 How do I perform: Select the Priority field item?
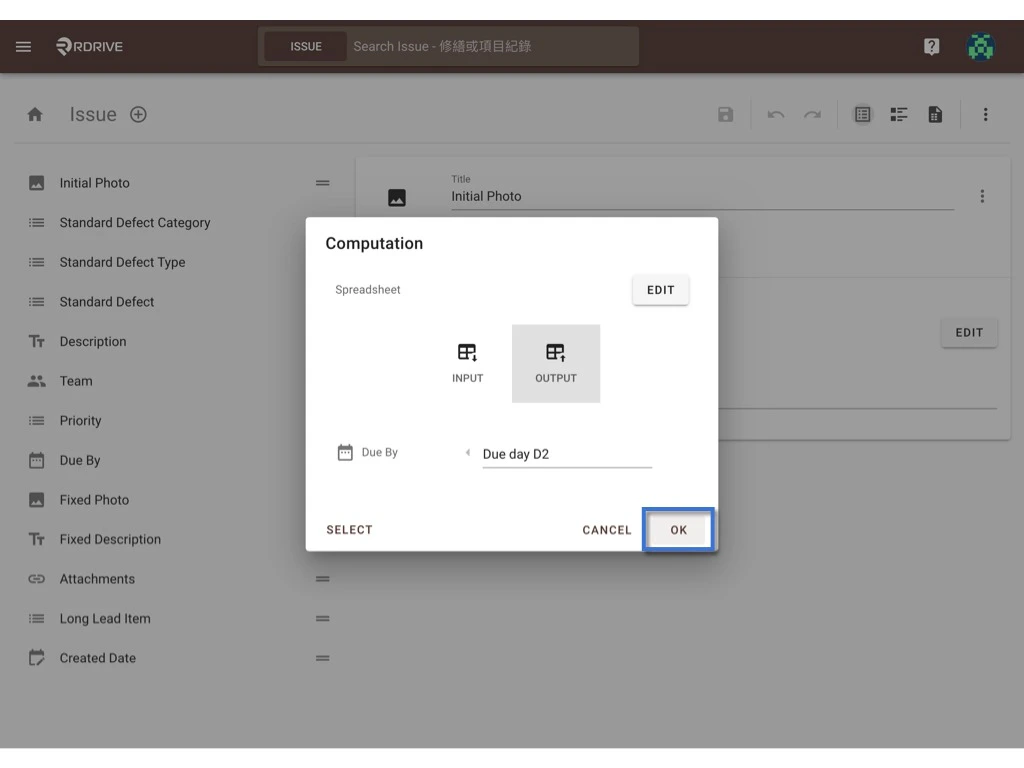[x=80, y=421]
